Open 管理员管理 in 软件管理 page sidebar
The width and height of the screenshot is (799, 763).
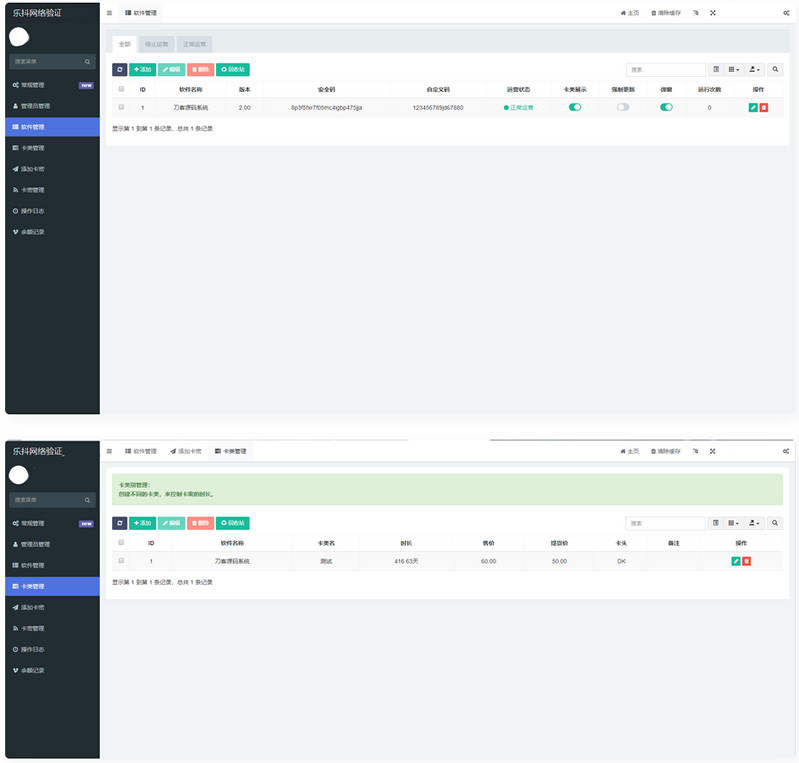tap(52, 106)
